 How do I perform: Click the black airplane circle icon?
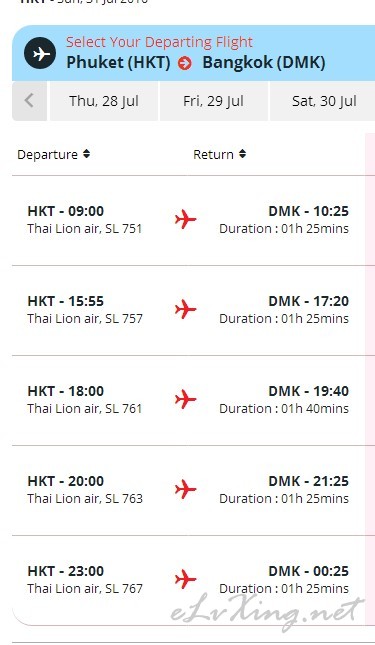click(x=40, y=53)
